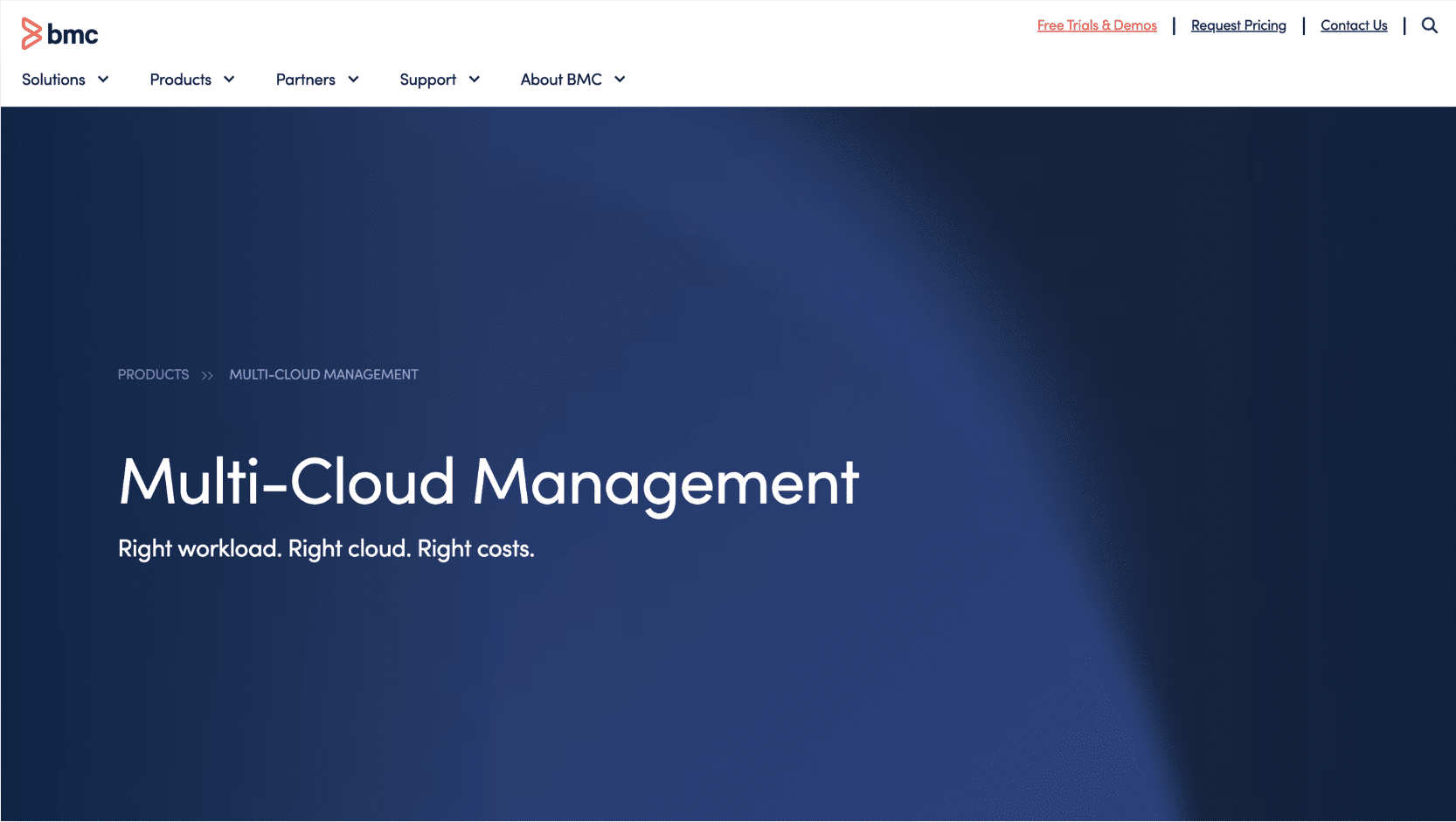Click the MULTI-CLOUD MANAGEMENT breadcrumb label
Screen dimensions: 1456x822
coord(323,374)
